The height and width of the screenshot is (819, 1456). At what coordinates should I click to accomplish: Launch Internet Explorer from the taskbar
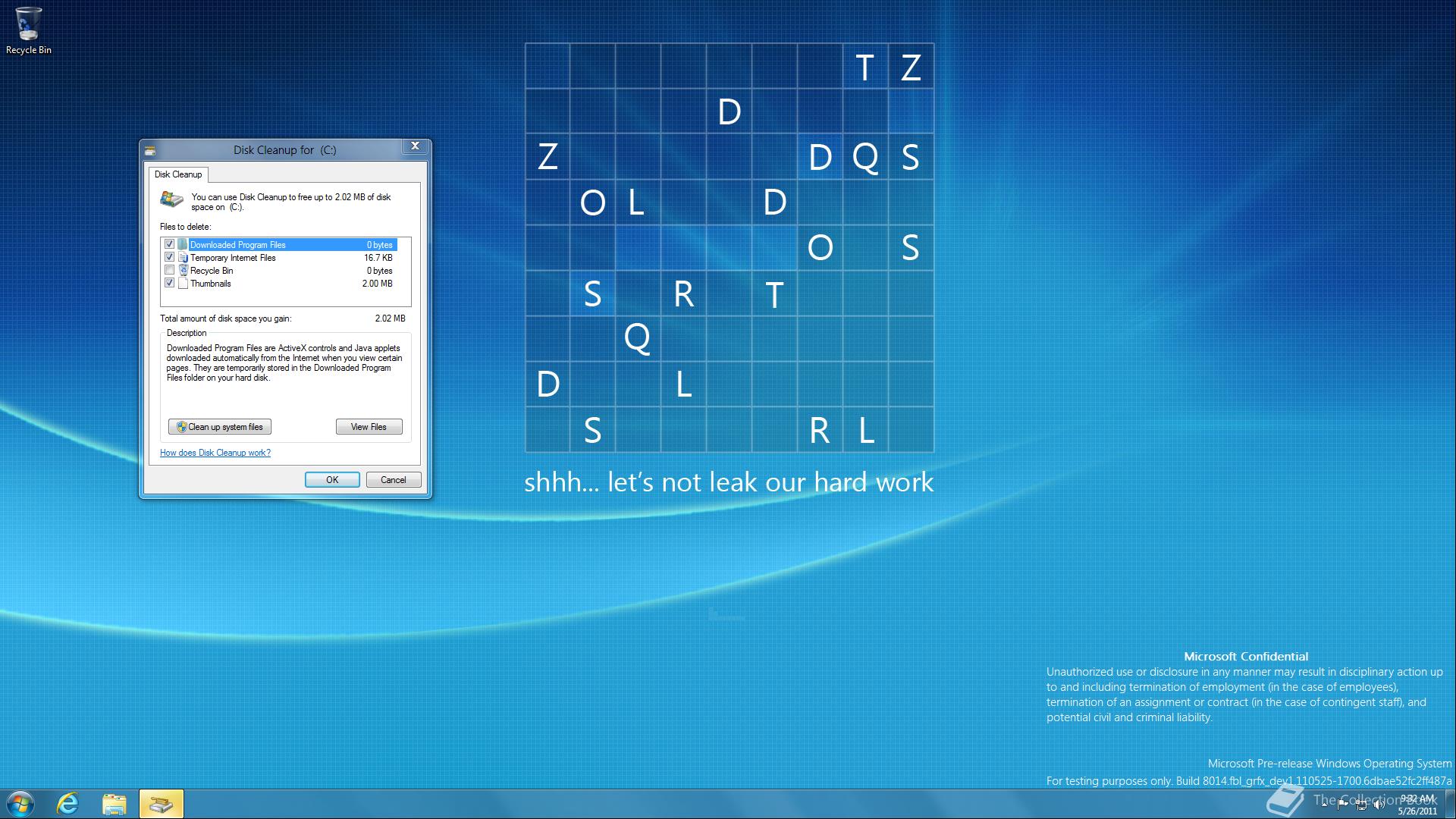point(68,804)
